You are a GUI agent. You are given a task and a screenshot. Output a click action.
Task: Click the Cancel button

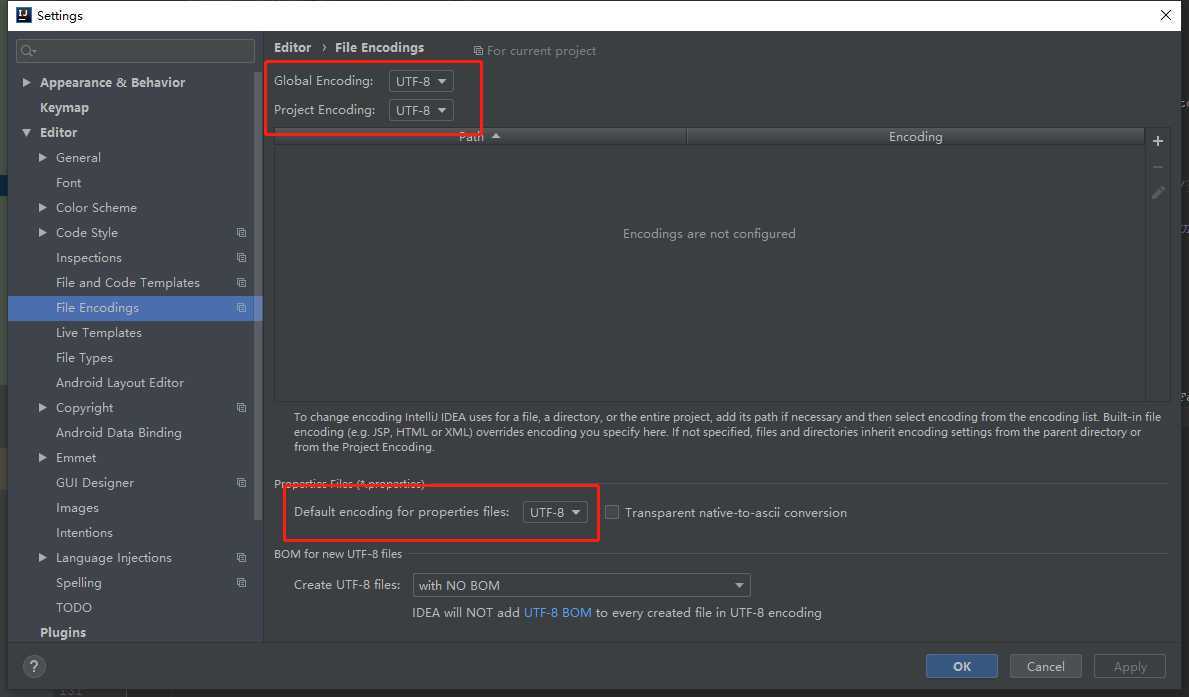[1046, 667]
